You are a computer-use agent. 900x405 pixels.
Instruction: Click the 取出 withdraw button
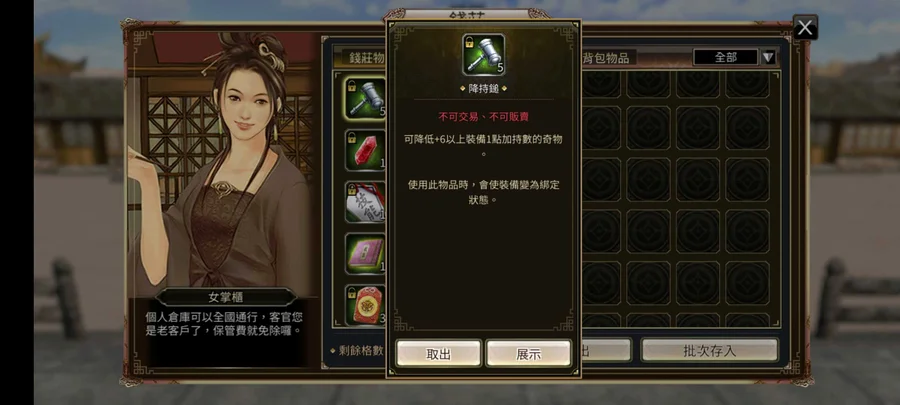pos(439,354)
